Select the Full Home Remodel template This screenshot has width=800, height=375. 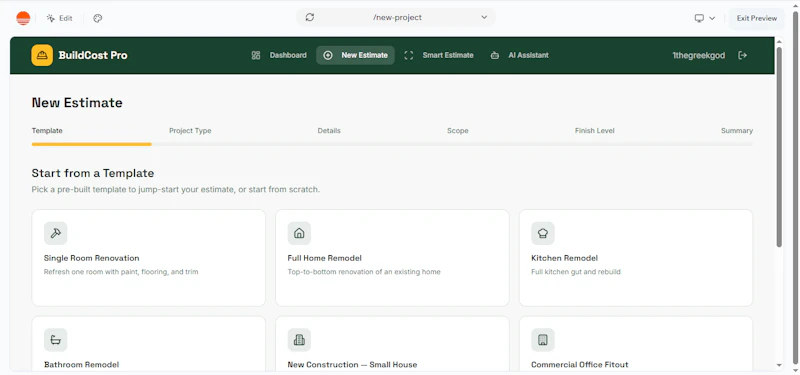click(392, 258)
